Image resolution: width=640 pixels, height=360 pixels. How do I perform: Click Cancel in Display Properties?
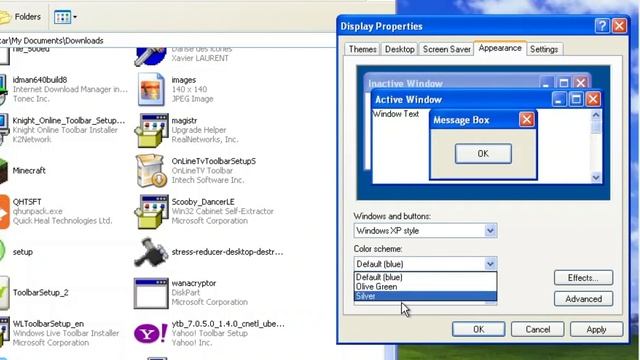click(x=538, y=329)
